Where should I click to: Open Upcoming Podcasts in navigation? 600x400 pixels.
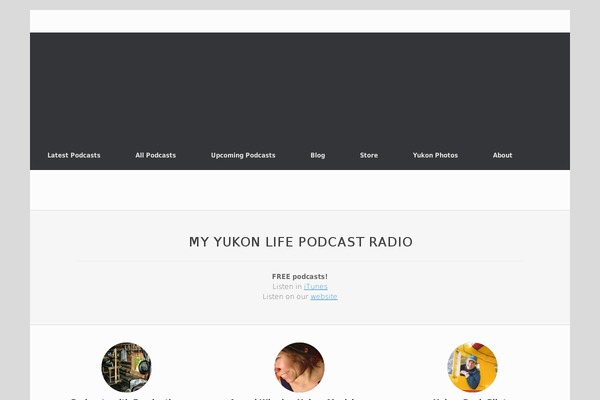pos(243,155)
